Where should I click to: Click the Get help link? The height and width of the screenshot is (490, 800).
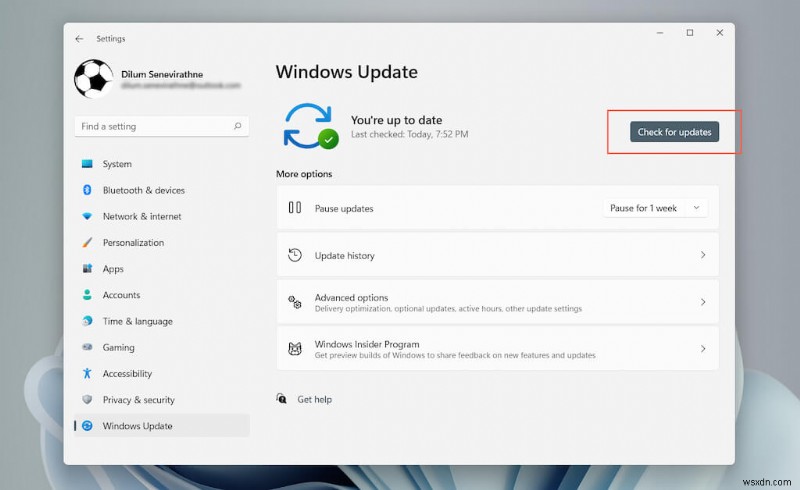coord(314,399)
